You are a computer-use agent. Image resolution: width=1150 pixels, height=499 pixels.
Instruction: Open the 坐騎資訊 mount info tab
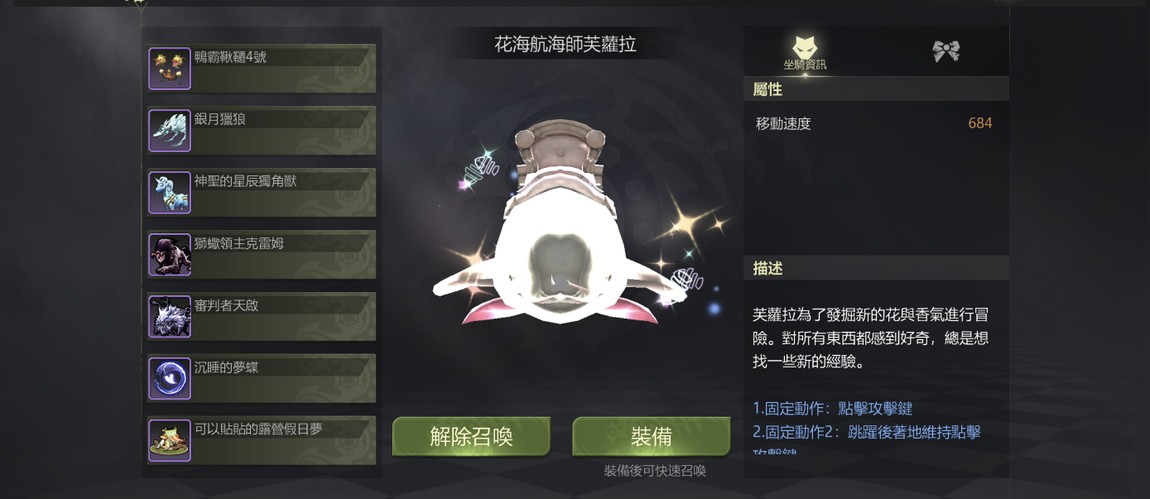tap(805, 53)
